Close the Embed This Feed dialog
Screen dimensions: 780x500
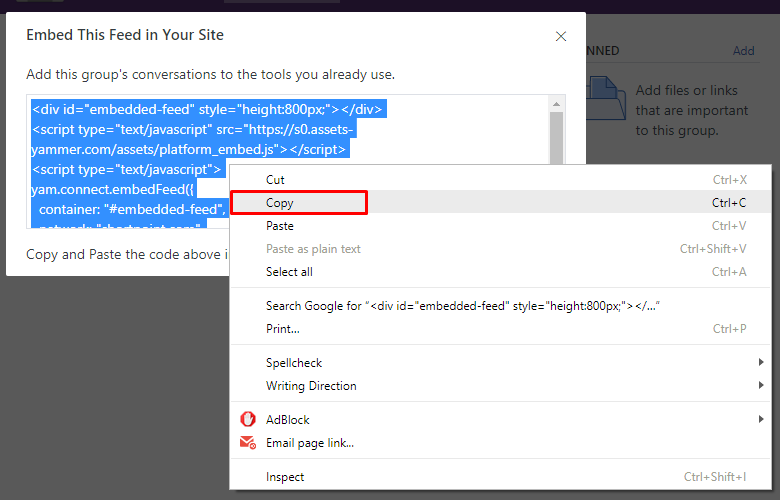561,36
